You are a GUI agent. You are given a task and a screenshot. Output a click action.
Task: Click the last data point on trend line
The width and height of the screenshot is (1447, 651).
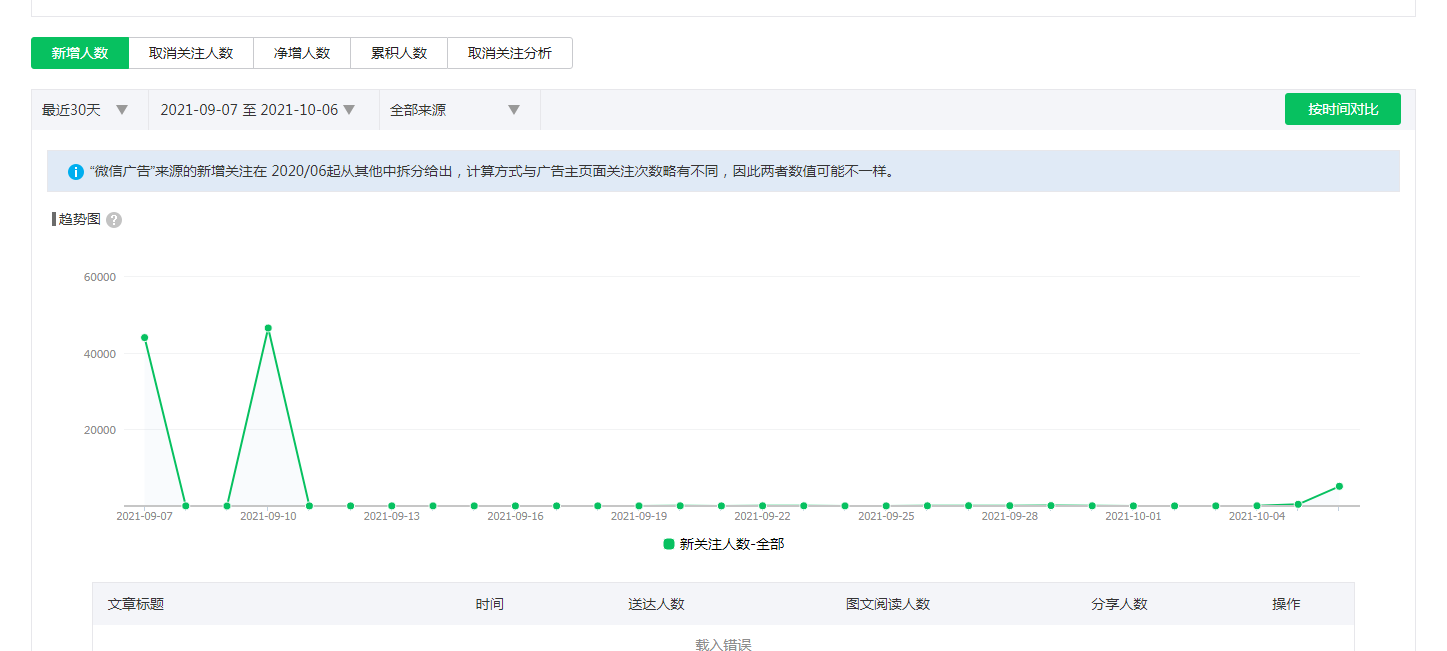pyautogui.click(x=1339, y=486)
